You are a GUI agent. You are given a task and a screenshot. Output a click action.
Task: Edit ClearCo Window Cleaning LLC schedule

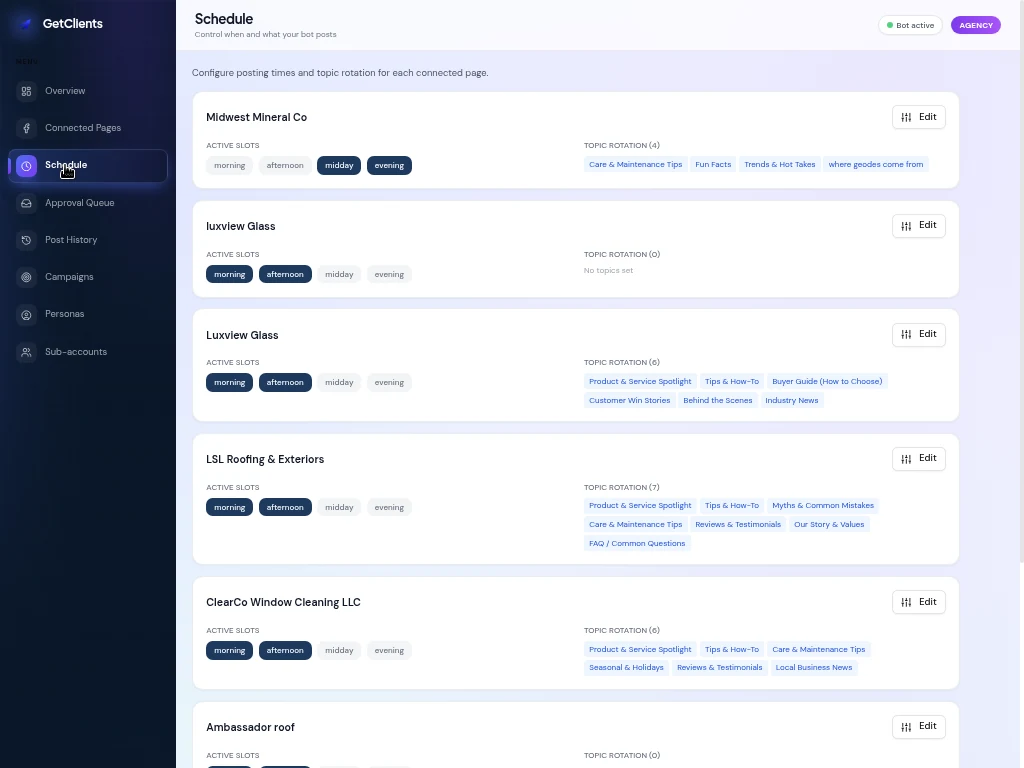click(x=918, y=602)
